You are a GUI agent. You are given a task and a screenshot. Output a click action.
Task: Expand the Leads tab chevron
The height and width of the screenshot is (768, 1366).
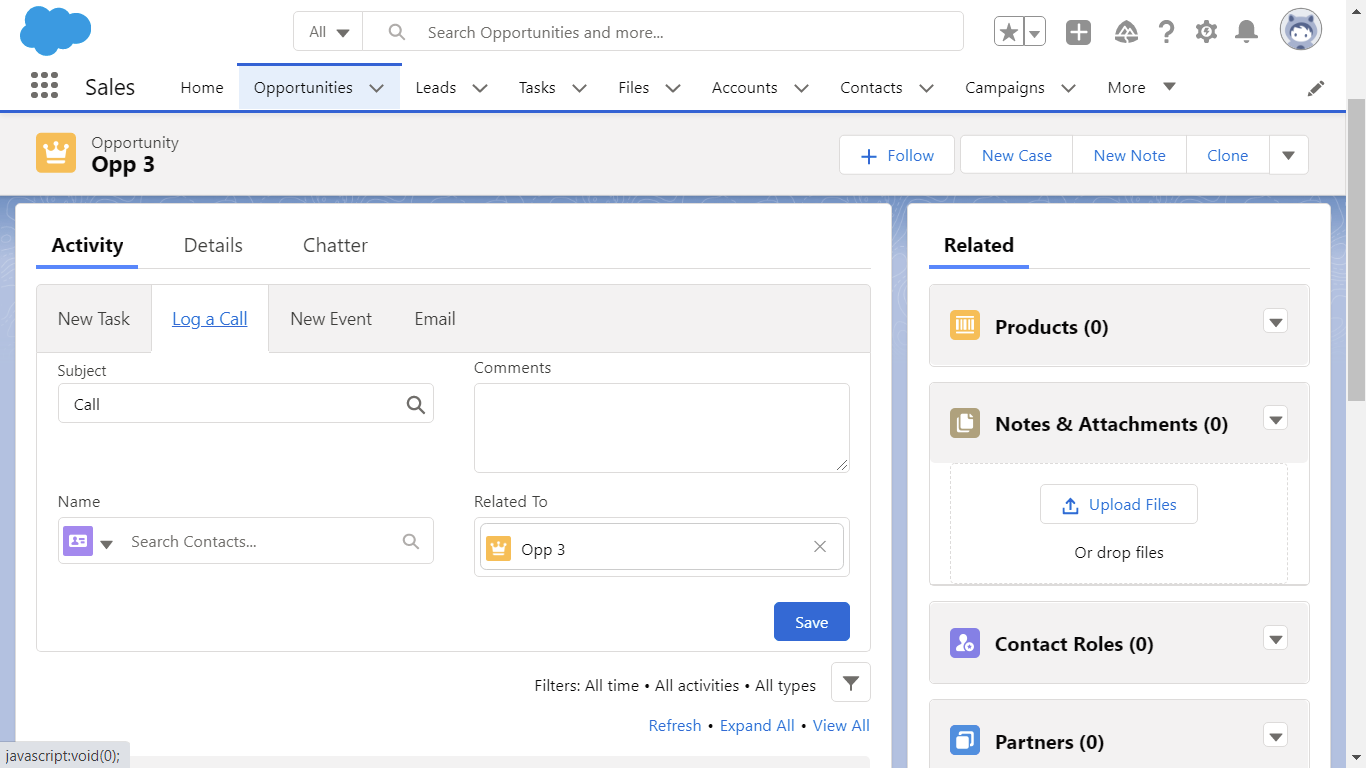pos(480,88)
